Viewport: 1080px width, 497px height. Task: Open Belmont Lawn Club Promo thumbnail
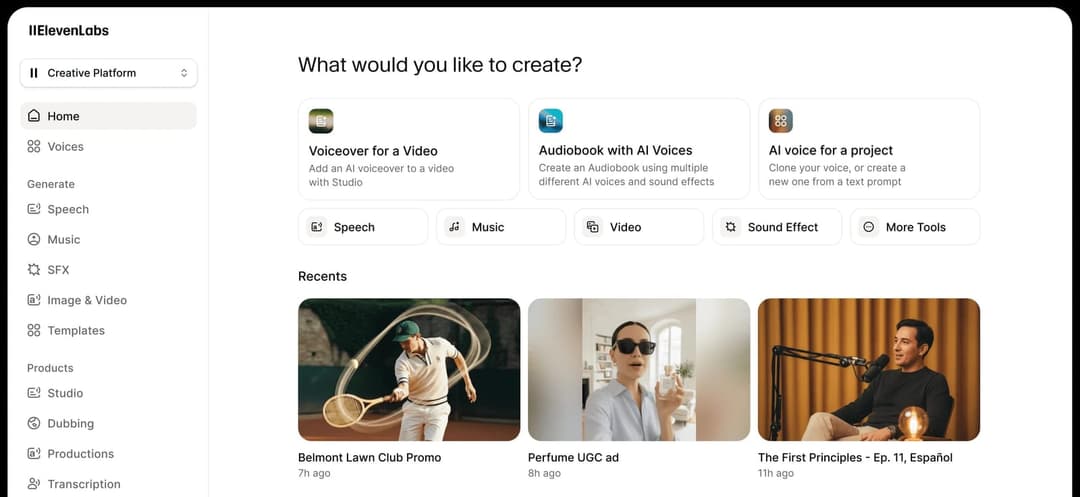pos(409,370)
